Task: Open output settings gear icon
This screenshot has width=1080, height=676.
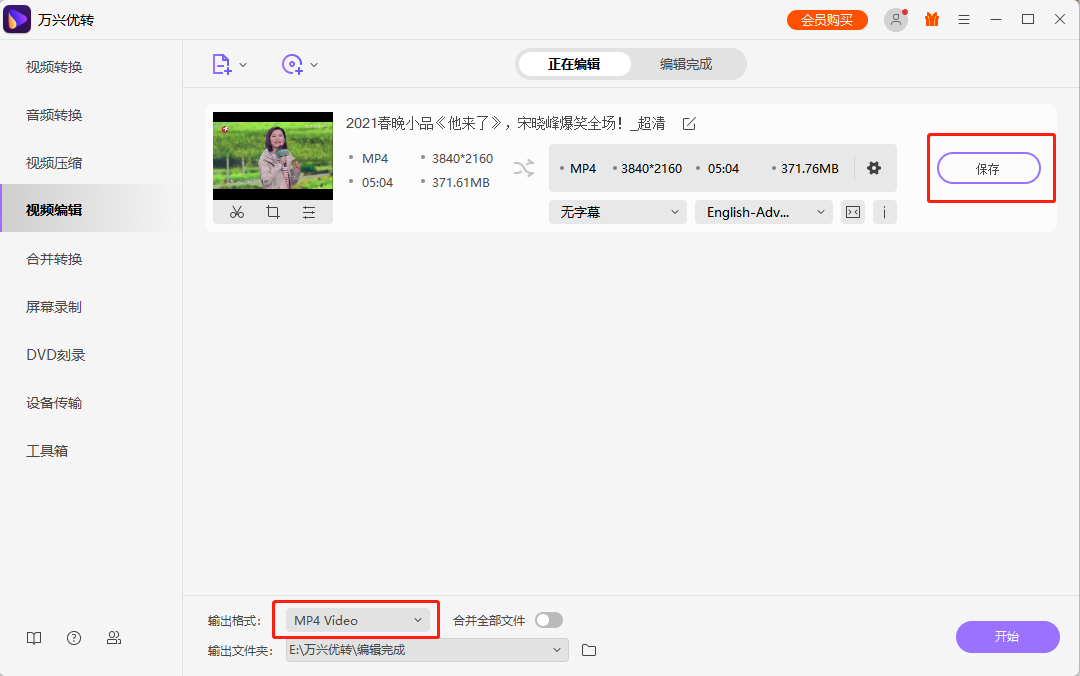Action: (x=874, y=168)
